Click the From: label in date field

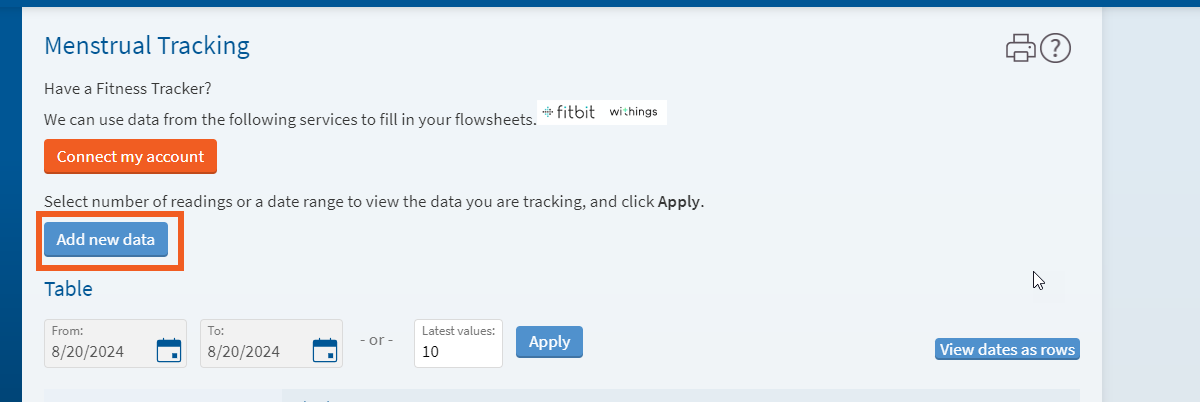click(66, 330)
